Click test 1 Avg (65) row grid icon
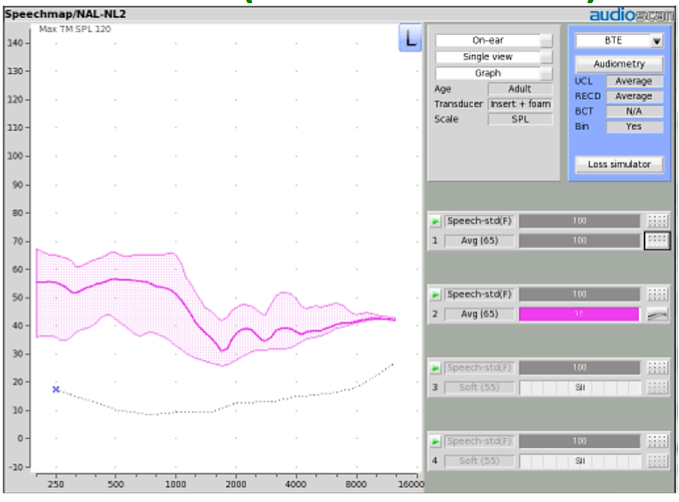The height and width of the screenshot is (502, 679). (x=656, y=240)
